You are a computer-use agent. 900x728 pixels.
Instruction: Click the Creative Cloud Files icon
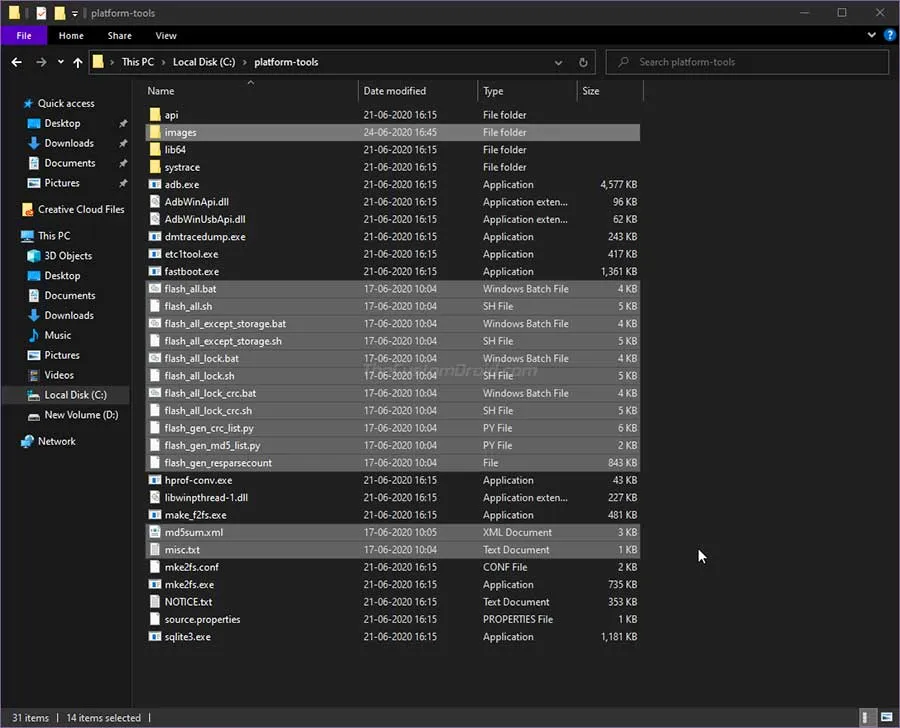point(27,210)
